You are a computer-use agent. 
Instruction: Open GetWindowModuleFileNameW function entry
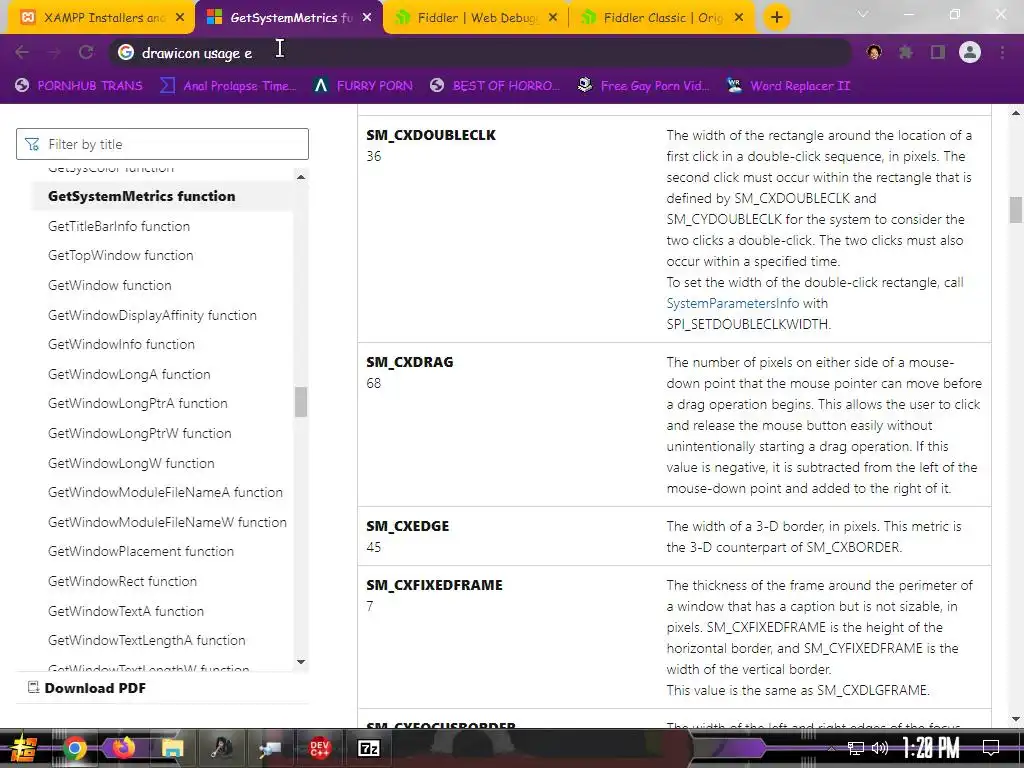pyautogui.click(x=167, y=522)
